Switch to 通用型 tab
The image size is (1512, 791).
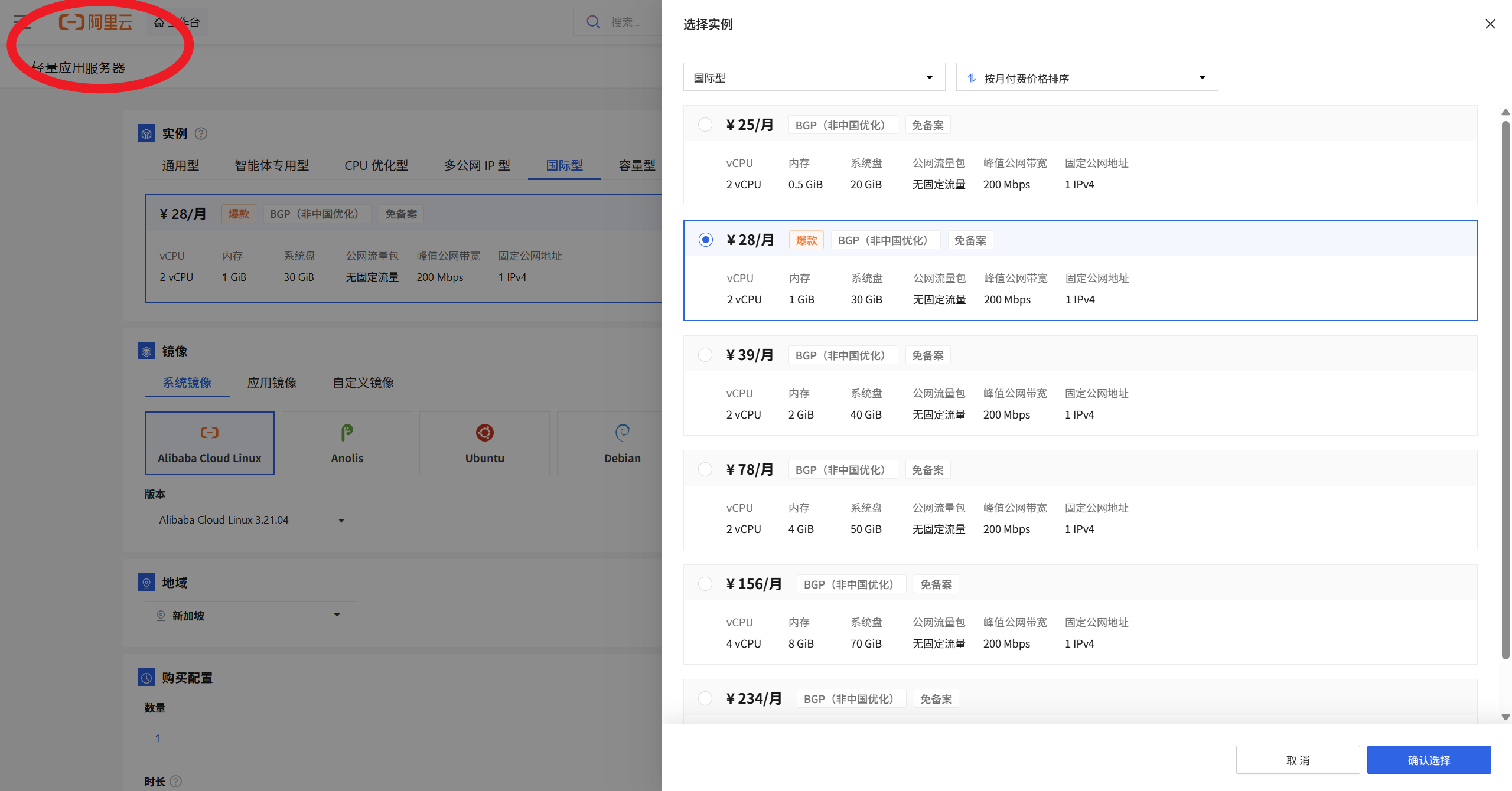pos(181,165)
